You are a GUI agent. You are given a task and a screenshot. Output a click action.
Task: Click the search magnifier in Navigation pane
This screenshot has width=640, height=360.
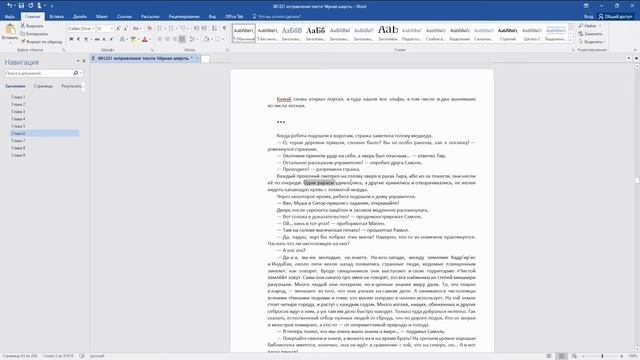tap(76, 73)
